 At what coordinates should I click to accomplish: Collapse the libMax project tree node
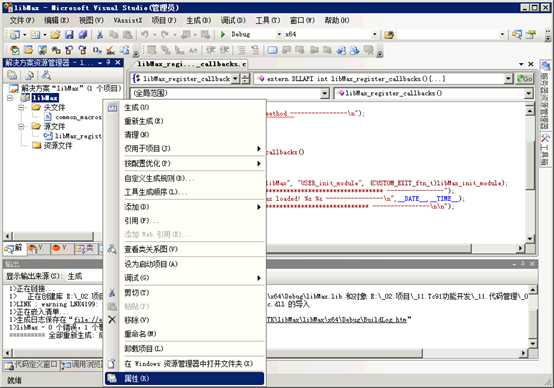pos(10,98)
